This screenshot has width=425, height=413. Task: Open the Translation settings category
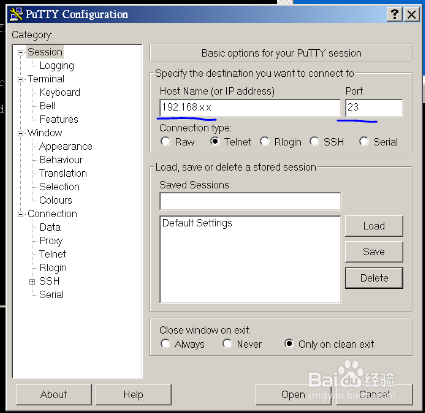click(x=63, y=173)
